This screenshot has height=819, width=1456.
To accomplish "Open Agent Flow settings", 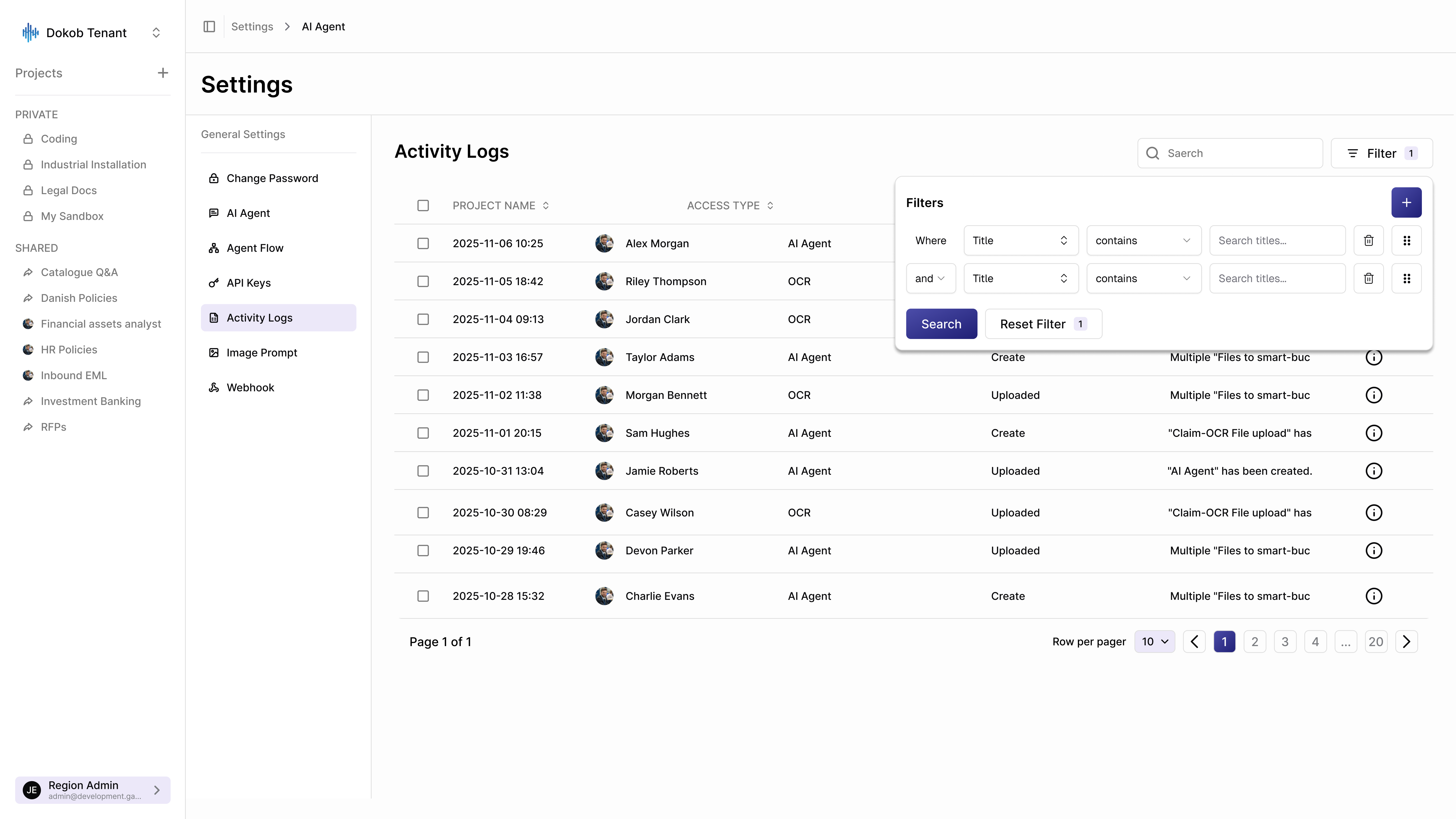I will pyautogui.click(x=278, y=248).
